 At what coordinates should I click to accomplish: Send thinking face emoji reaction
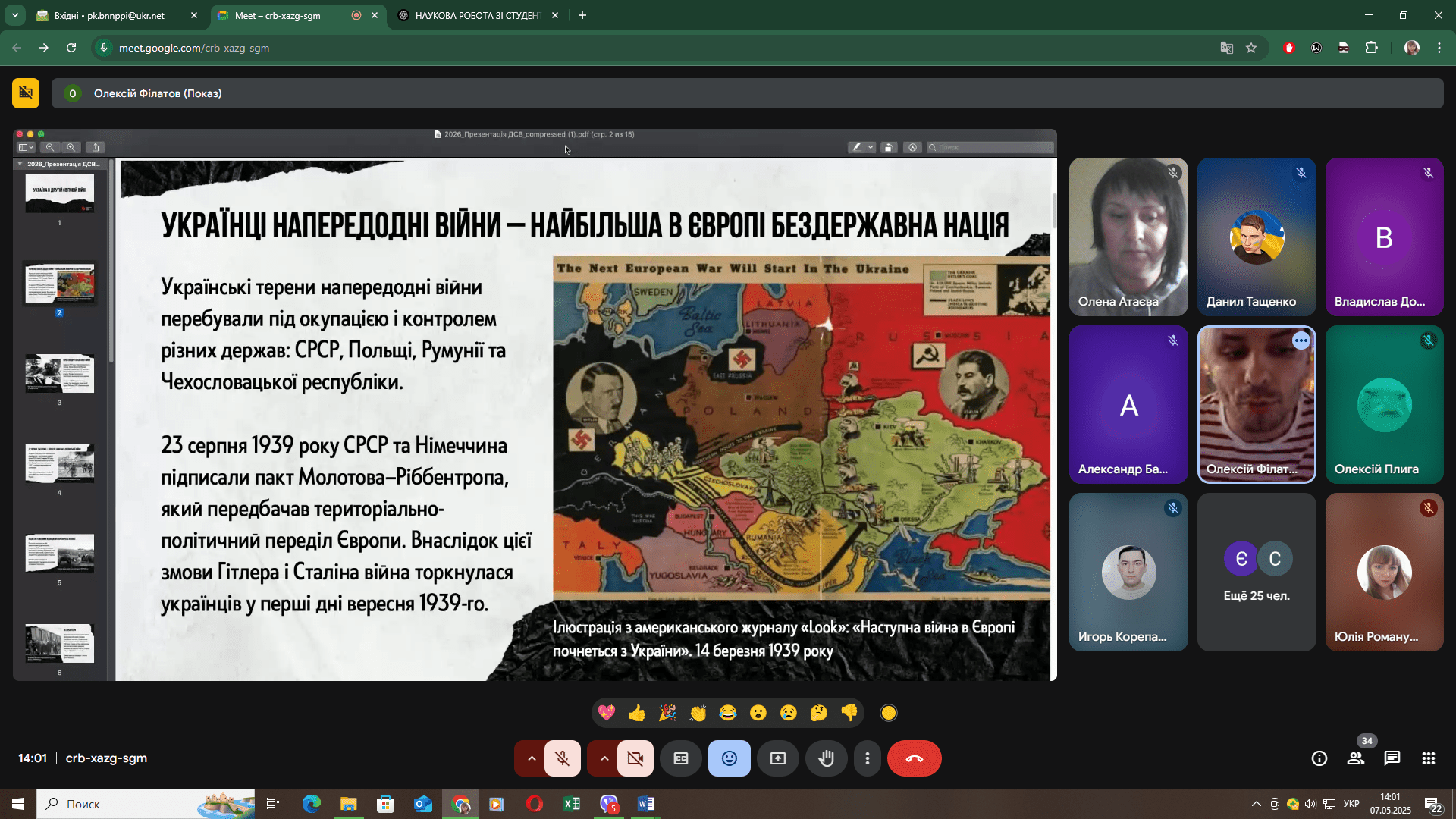819,713
